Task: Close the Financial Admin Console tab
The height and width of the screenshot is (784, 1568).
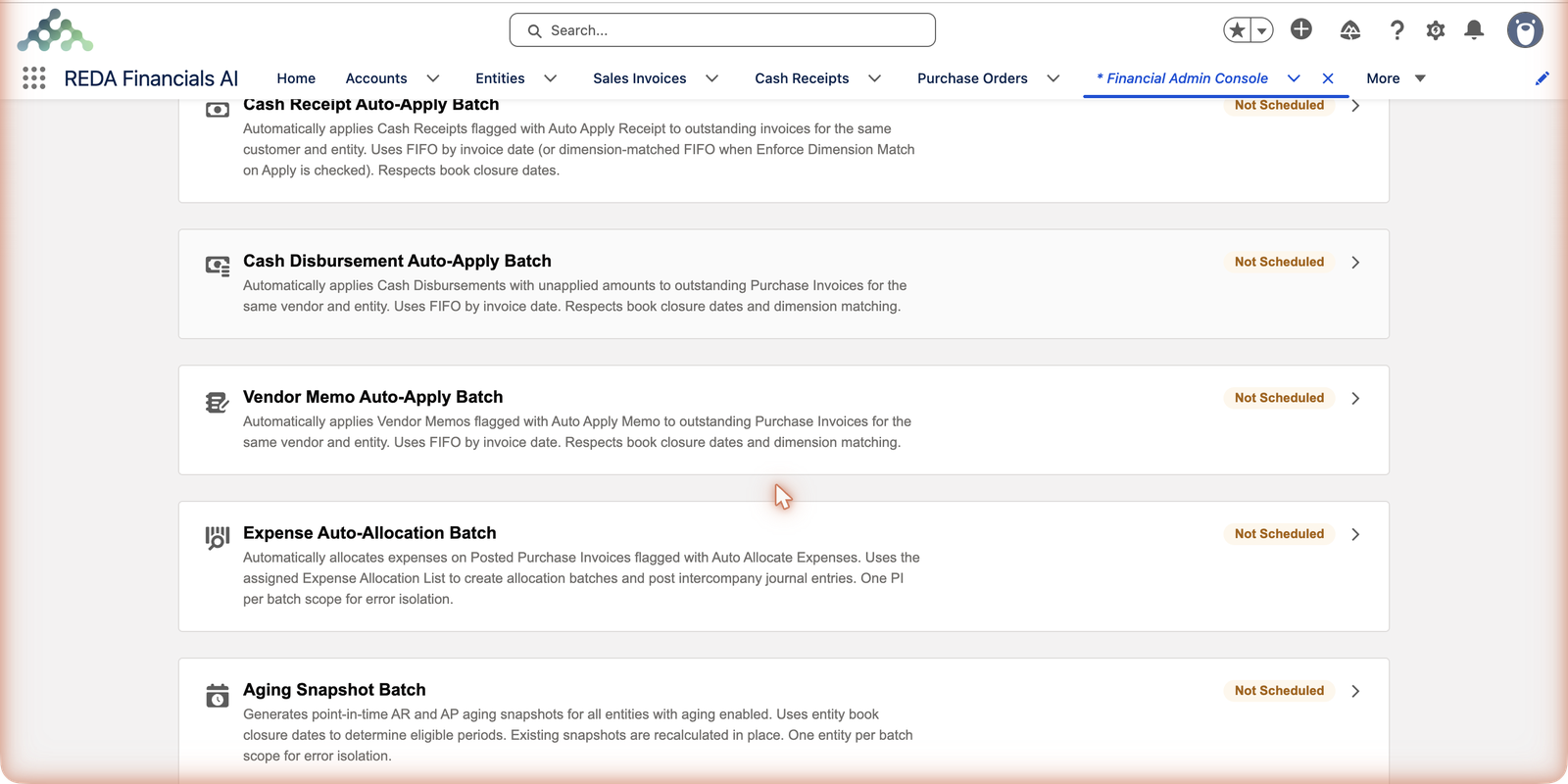Action: pos(1328,78)
